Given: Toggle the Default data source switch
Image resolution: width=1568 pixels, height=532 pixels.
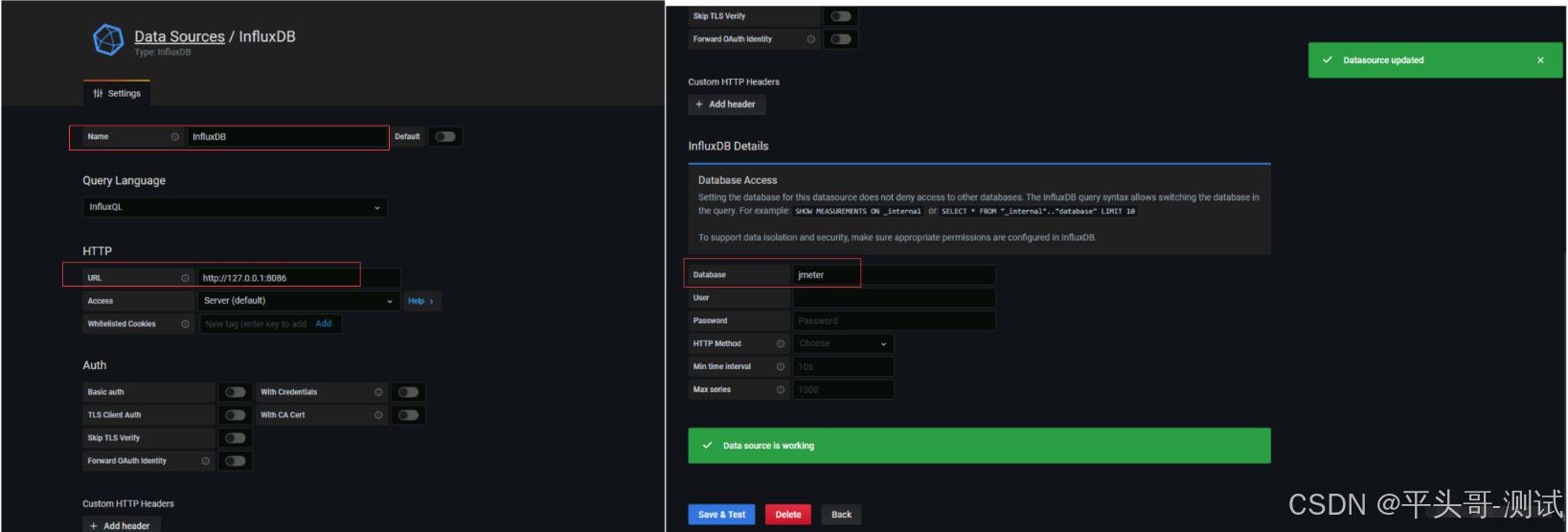Looking at the screenshot, I should pos(445,137).
